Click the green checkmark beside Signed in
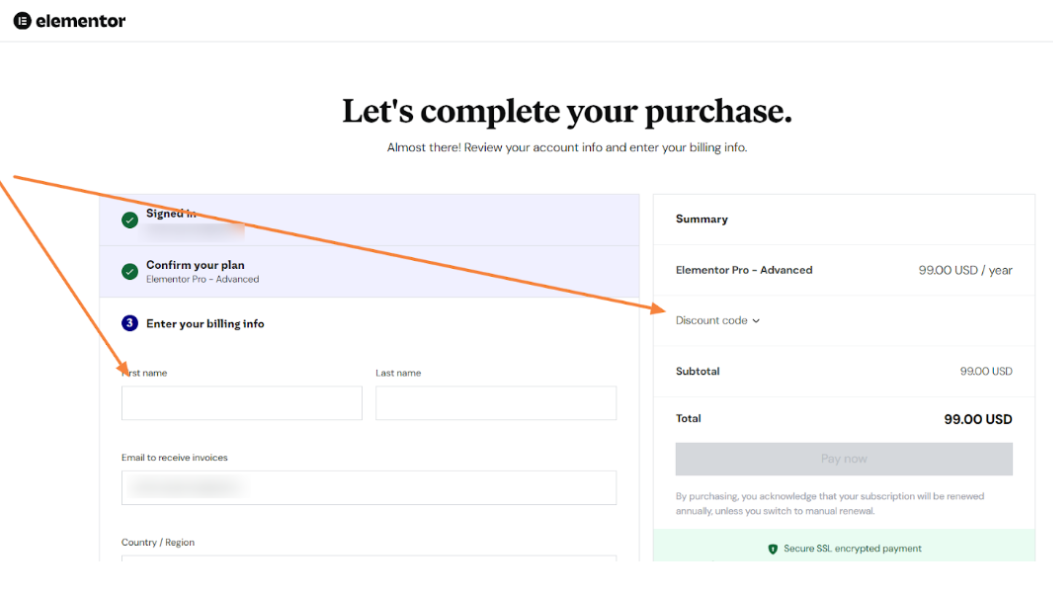This screenshot has height=607, width=1053. 129,219
